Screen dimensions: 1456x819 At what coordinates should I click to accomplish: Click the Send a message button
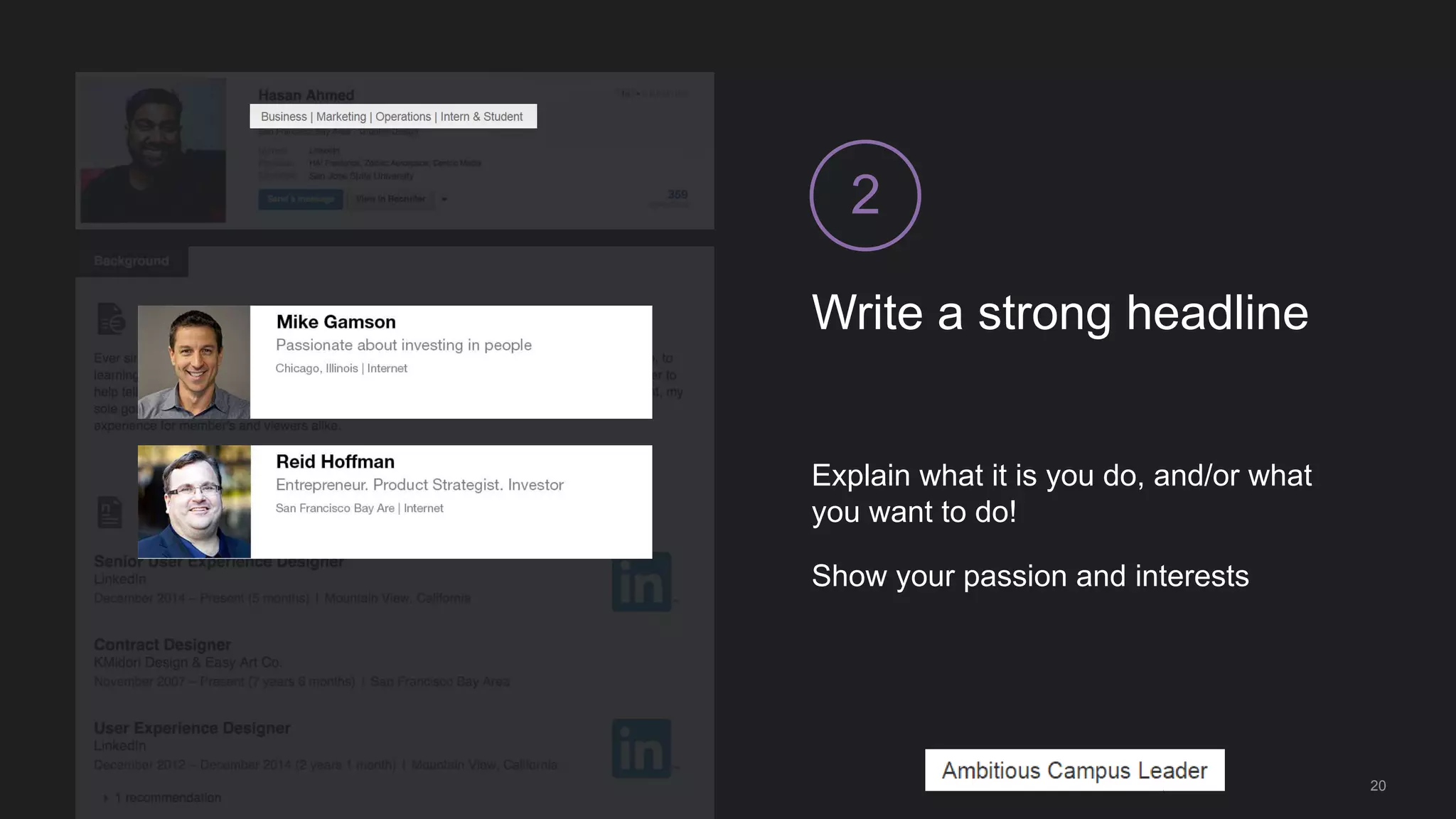[x=300, y=199]
